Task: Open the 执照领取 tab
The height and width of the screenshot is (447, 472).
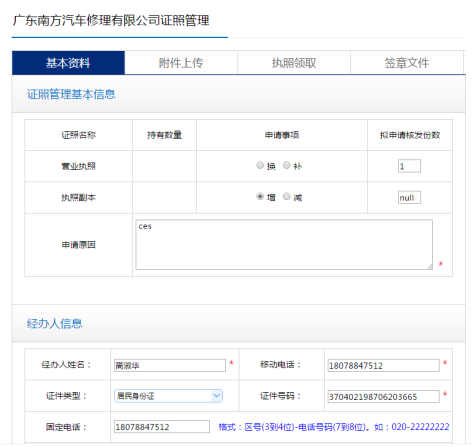Action: (x=294, y=63)
